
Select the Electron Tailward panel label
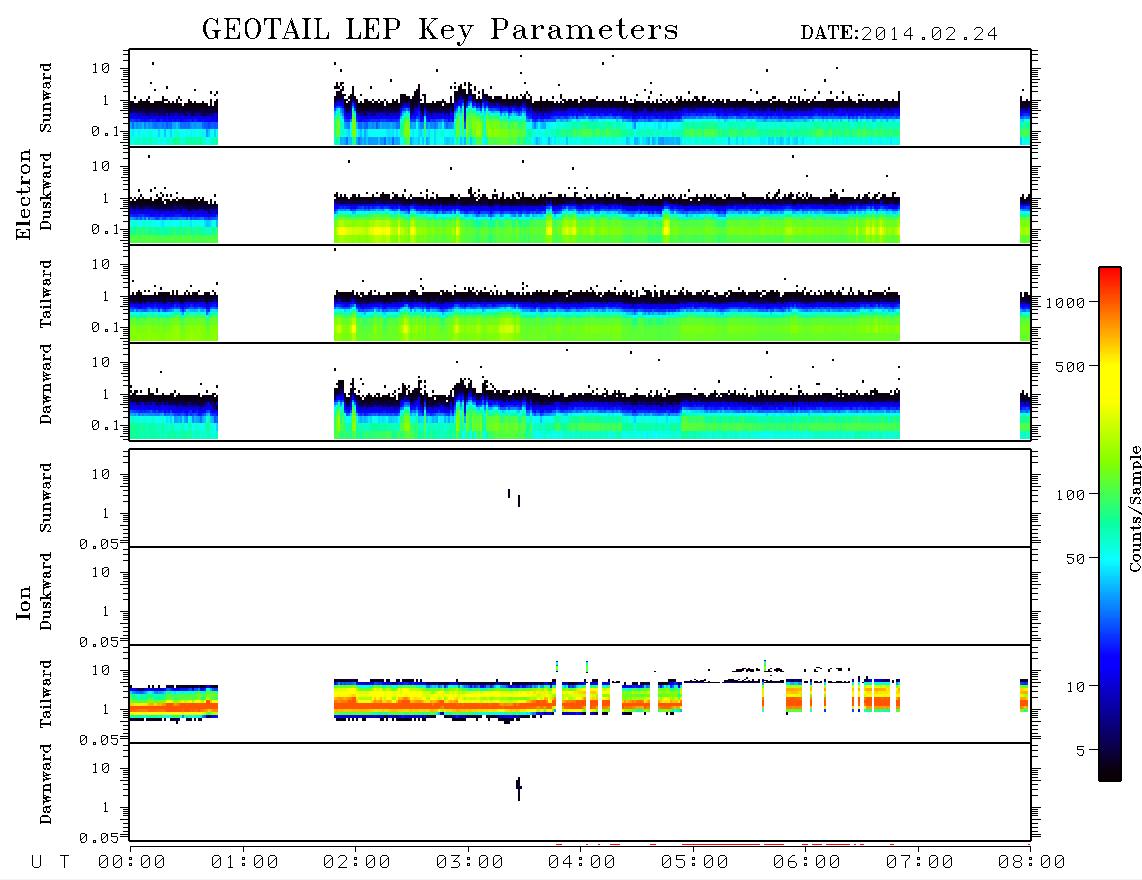(x=45, y=293)
